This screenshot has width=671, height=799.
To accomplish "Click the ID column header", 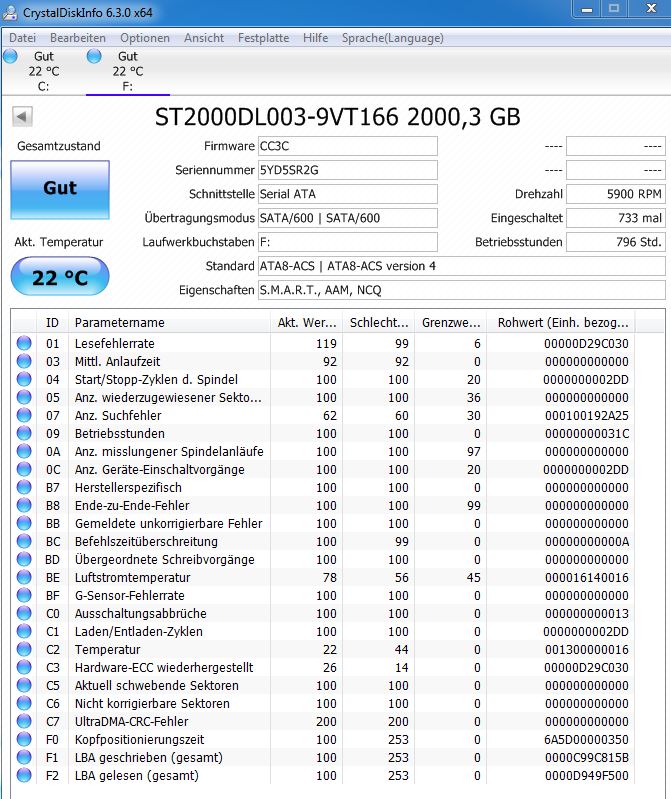I will 52,323.
